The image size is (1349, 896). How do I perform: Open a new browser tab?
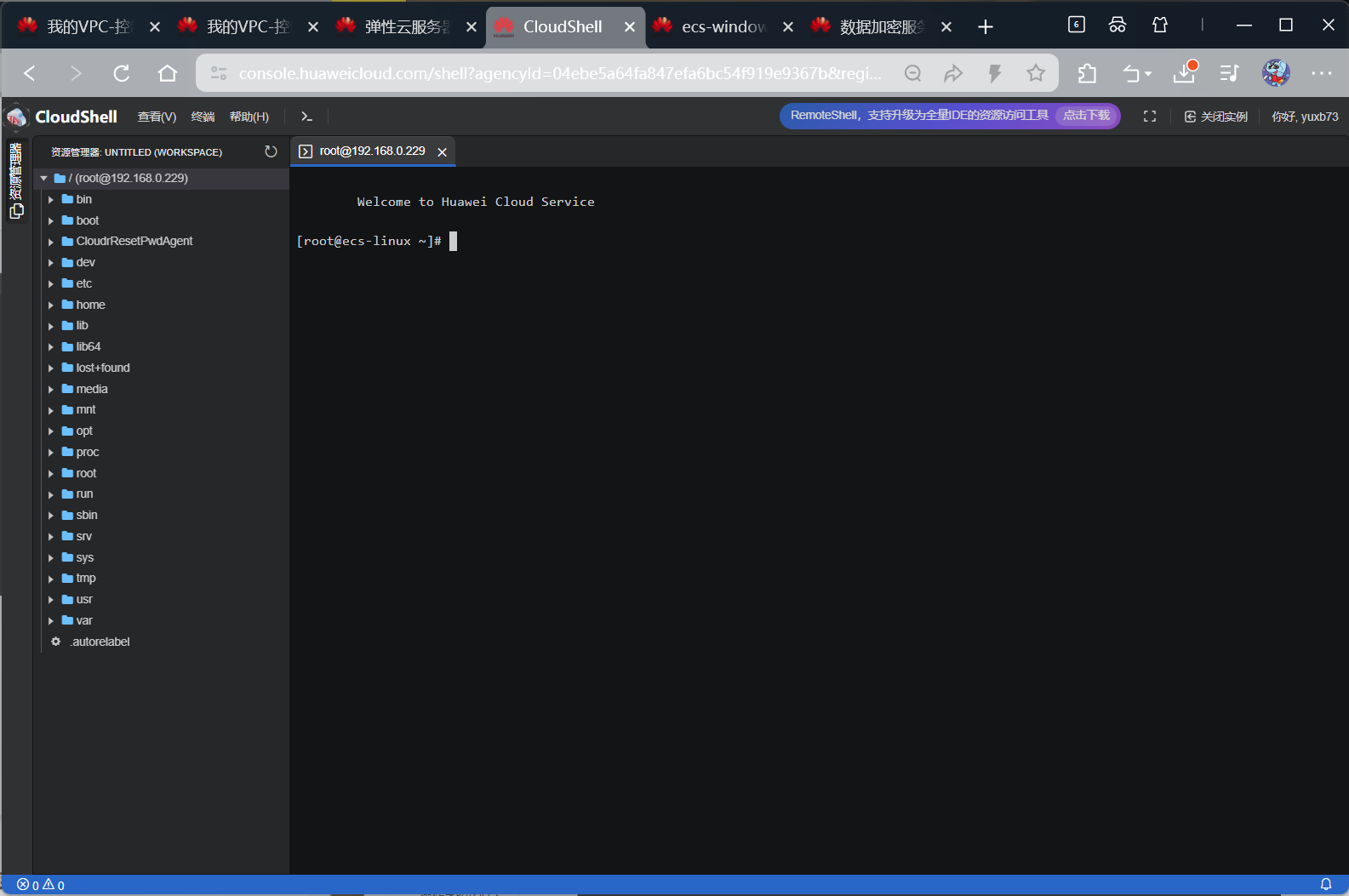(x=986, y=27)
